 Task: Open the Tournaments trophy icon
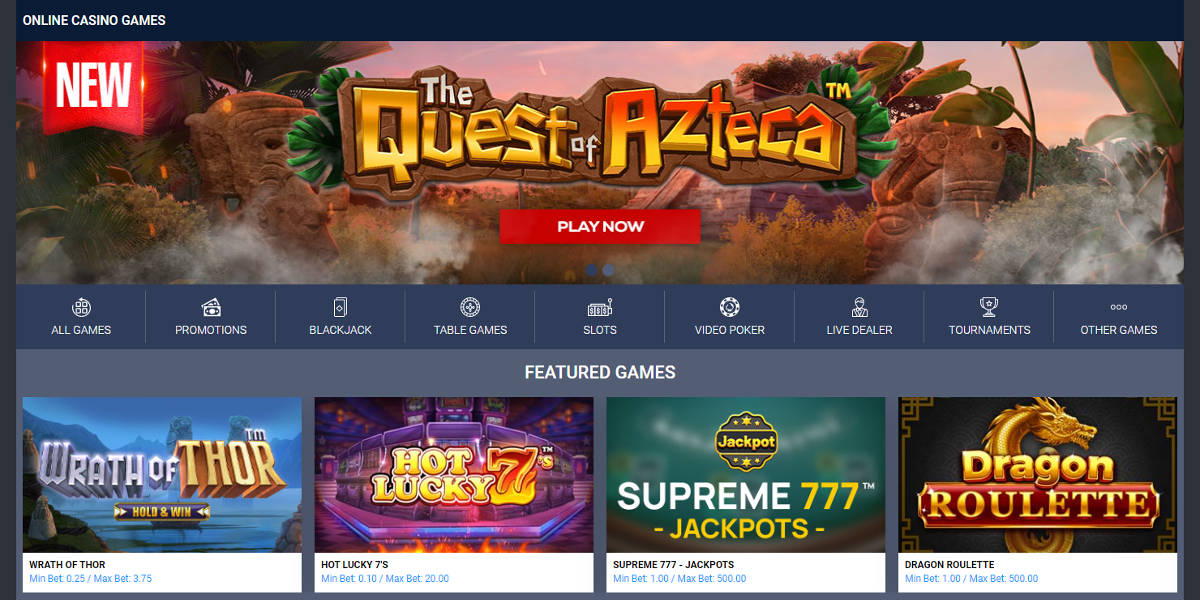[990, 307]
